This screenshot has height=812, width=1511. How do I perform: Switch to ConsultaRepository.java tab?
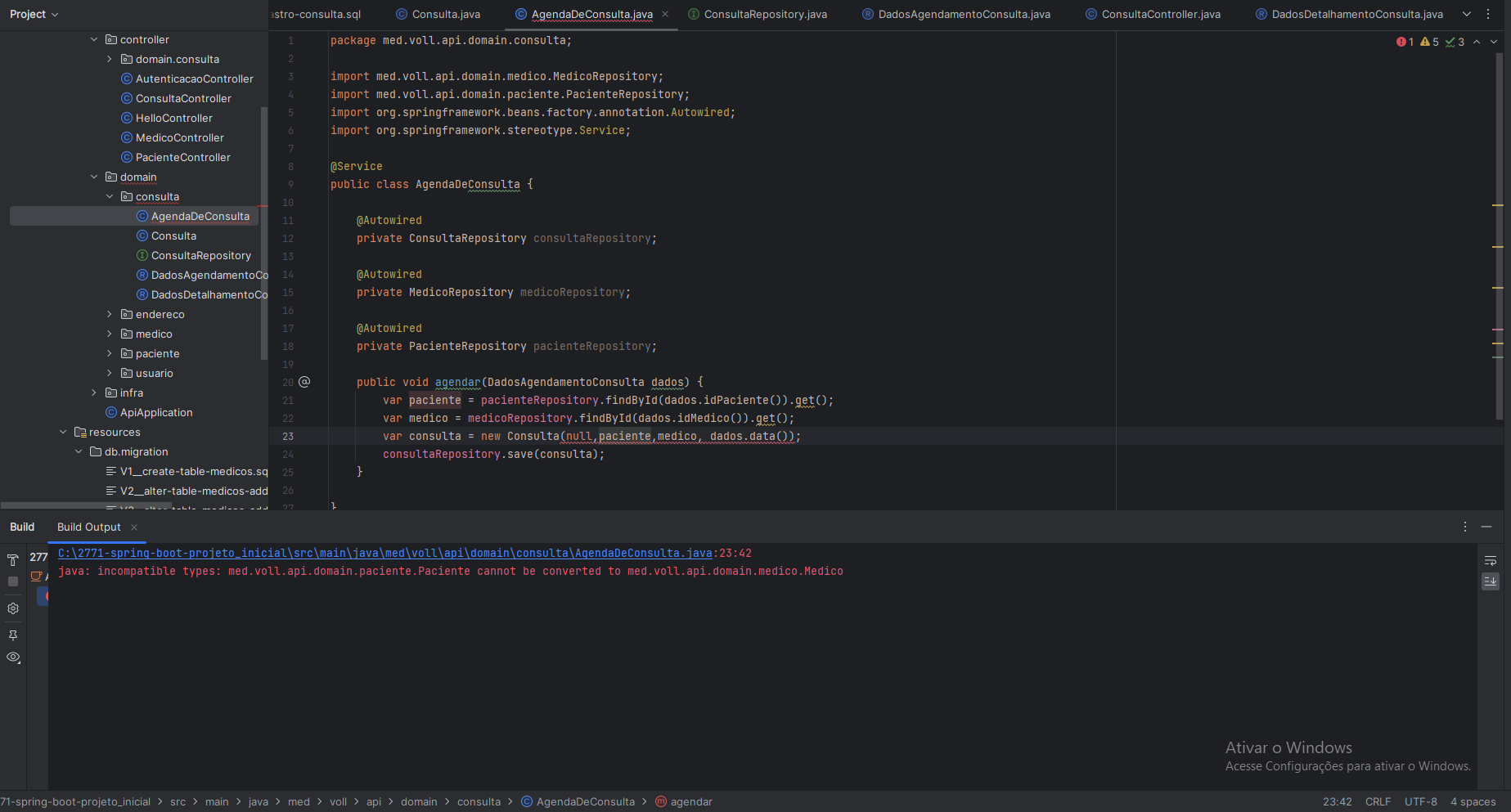[758, 14]
